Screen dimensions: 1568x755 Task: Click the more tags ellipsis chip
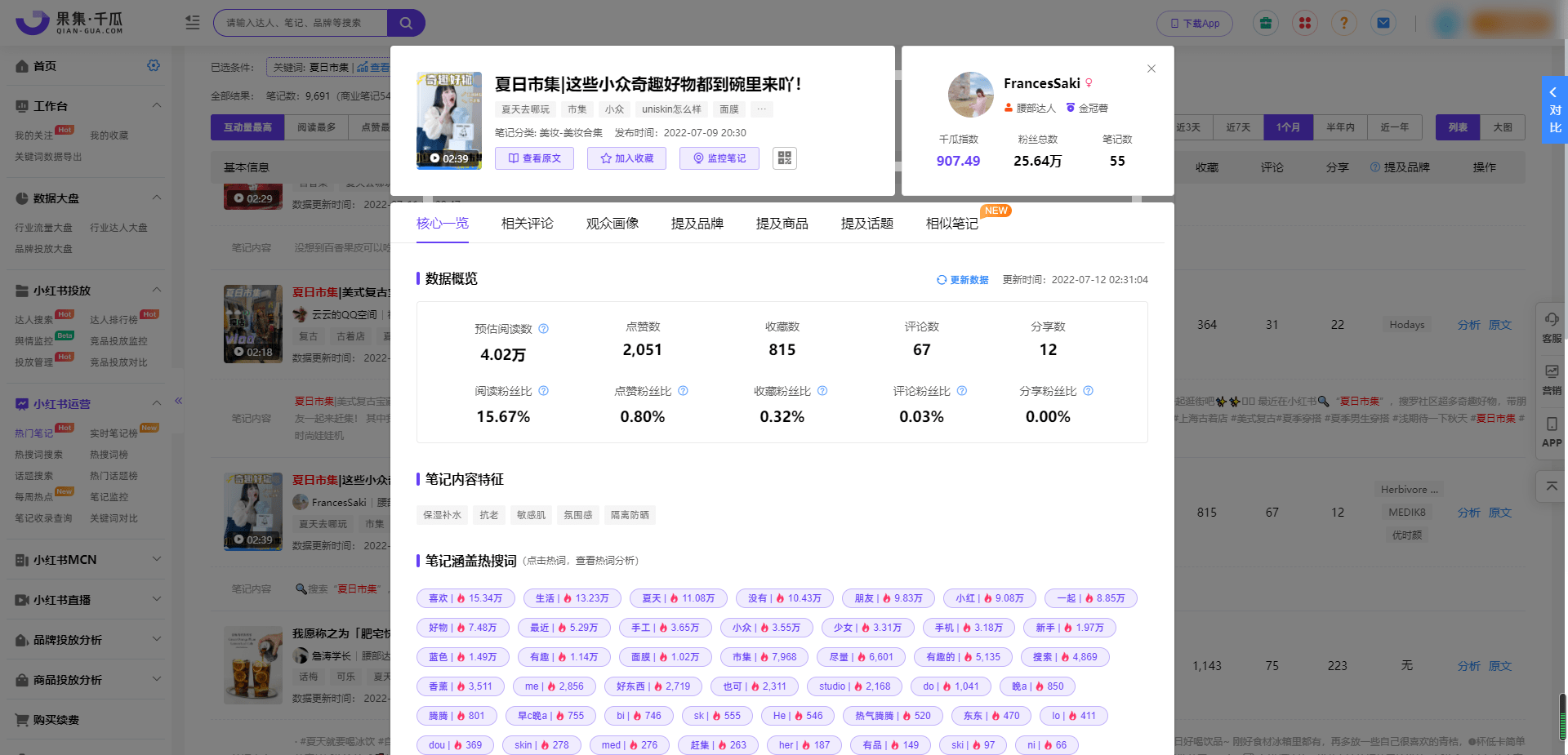[x=761, y=109]
